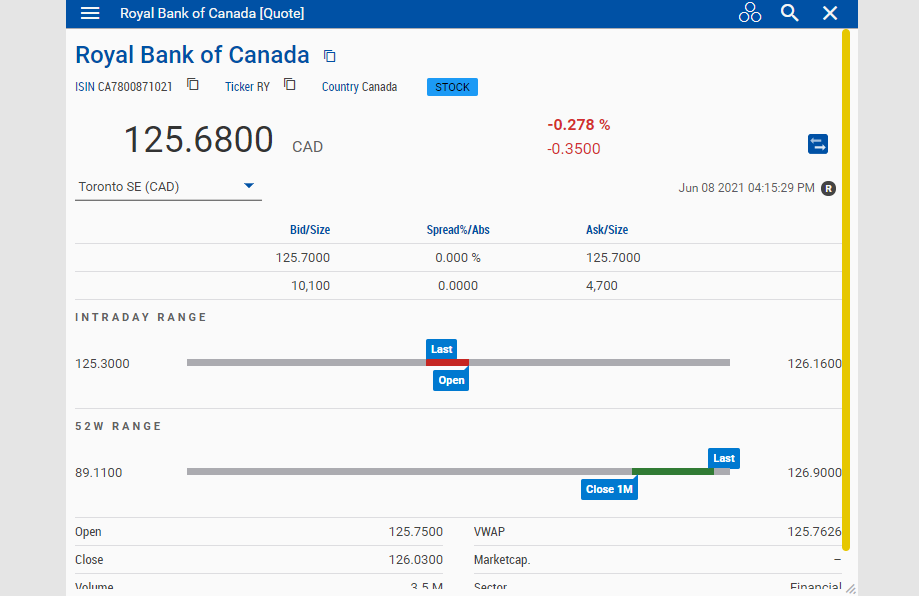Click the bid size 10,100

coord(311,286)
